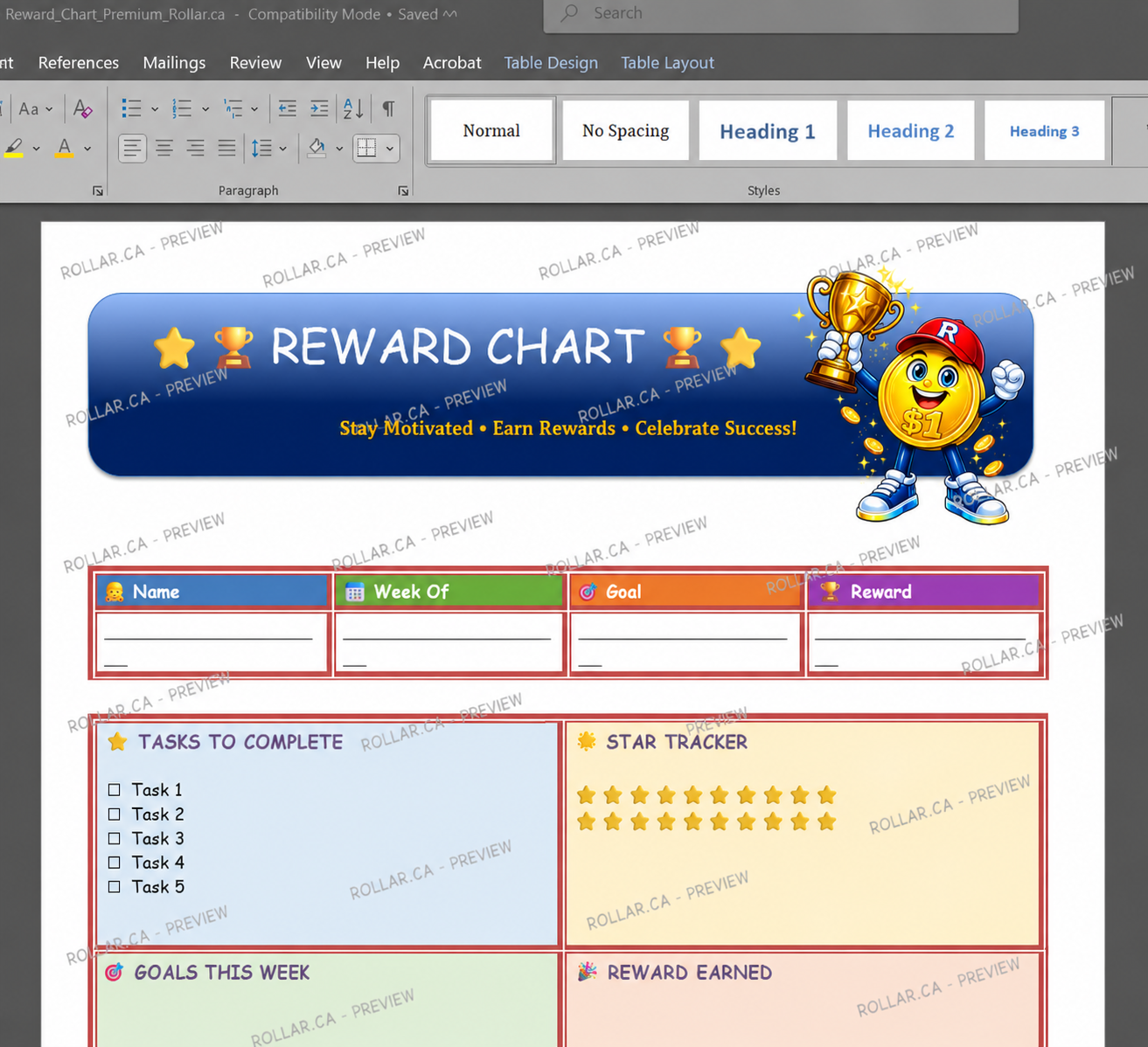The height and width of the screenshot is (1047, 1148).
Task: Open the Saved status dropdown in title
Action: [x=427, y=14]
